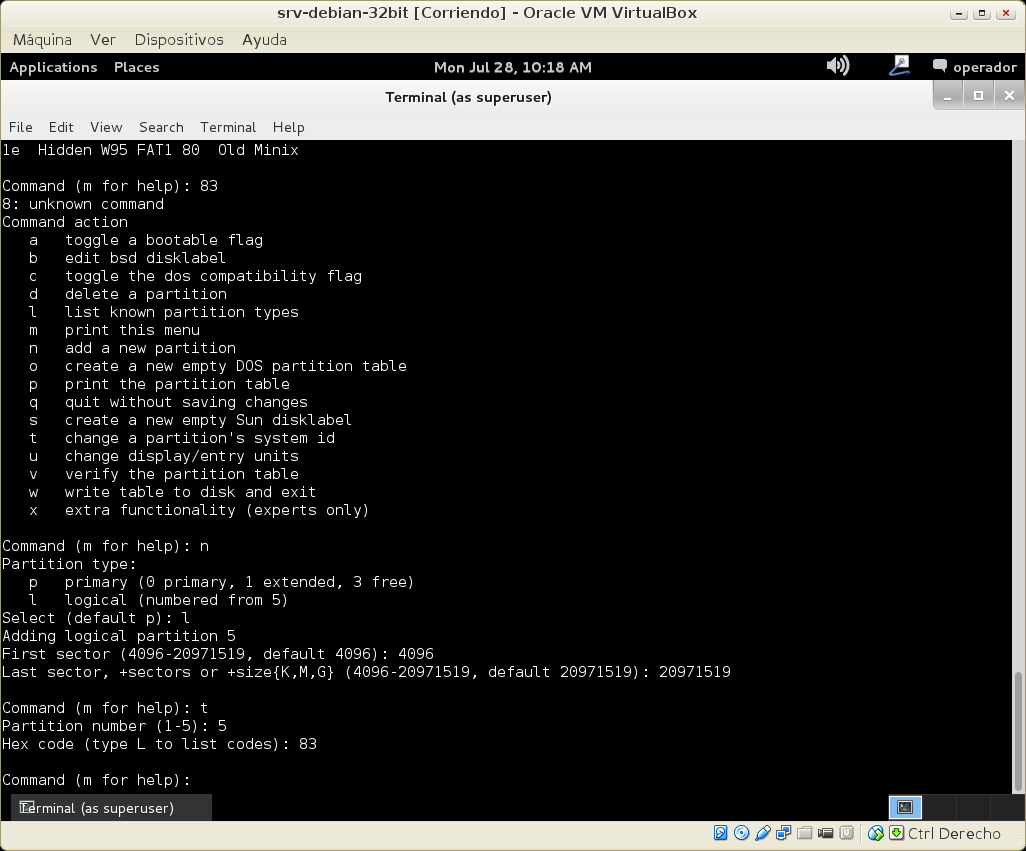This screenshot has height=851, width=1026.
Task: Expand the Places menu
Action: (x=136, y=67)
